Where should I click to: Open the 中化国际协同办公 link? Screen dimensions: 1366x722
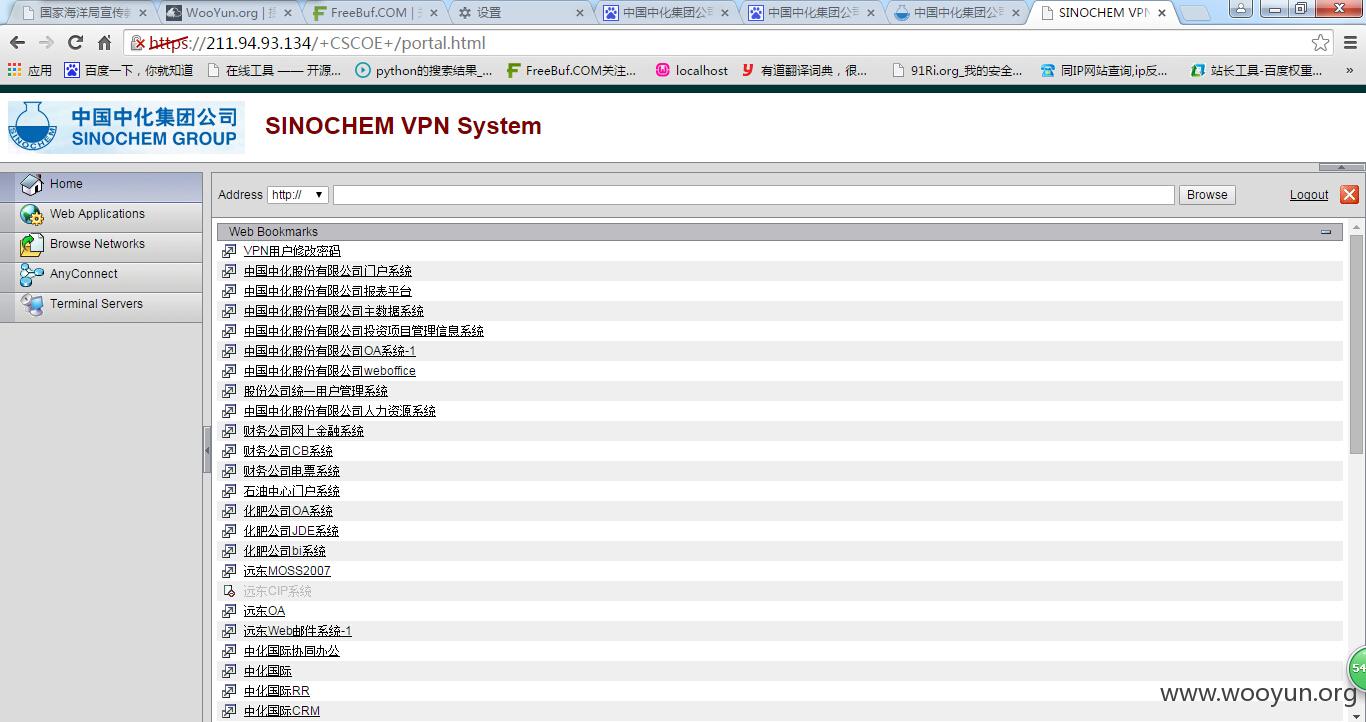(292, 651)
